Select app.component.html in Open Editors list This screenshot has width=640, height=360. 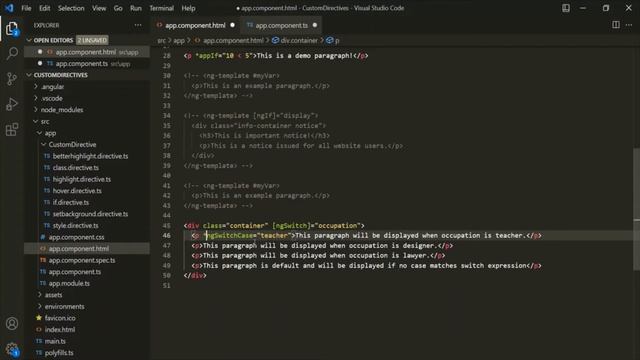tap(86, 52)
